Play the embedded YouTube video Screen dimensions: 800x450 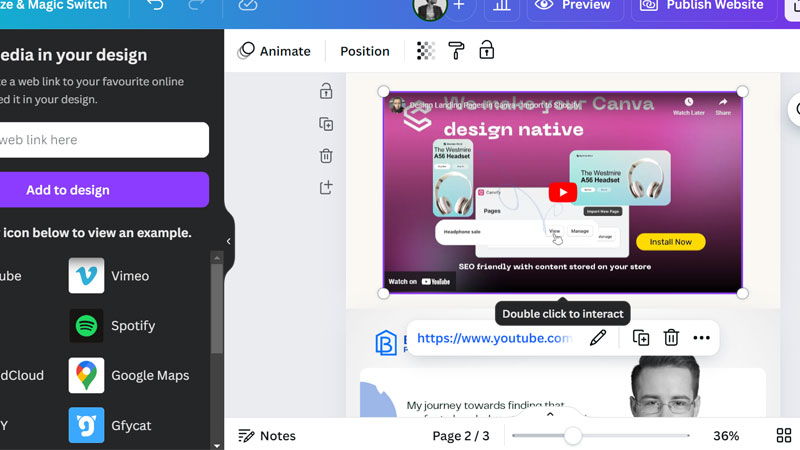(x=563, y=192)
